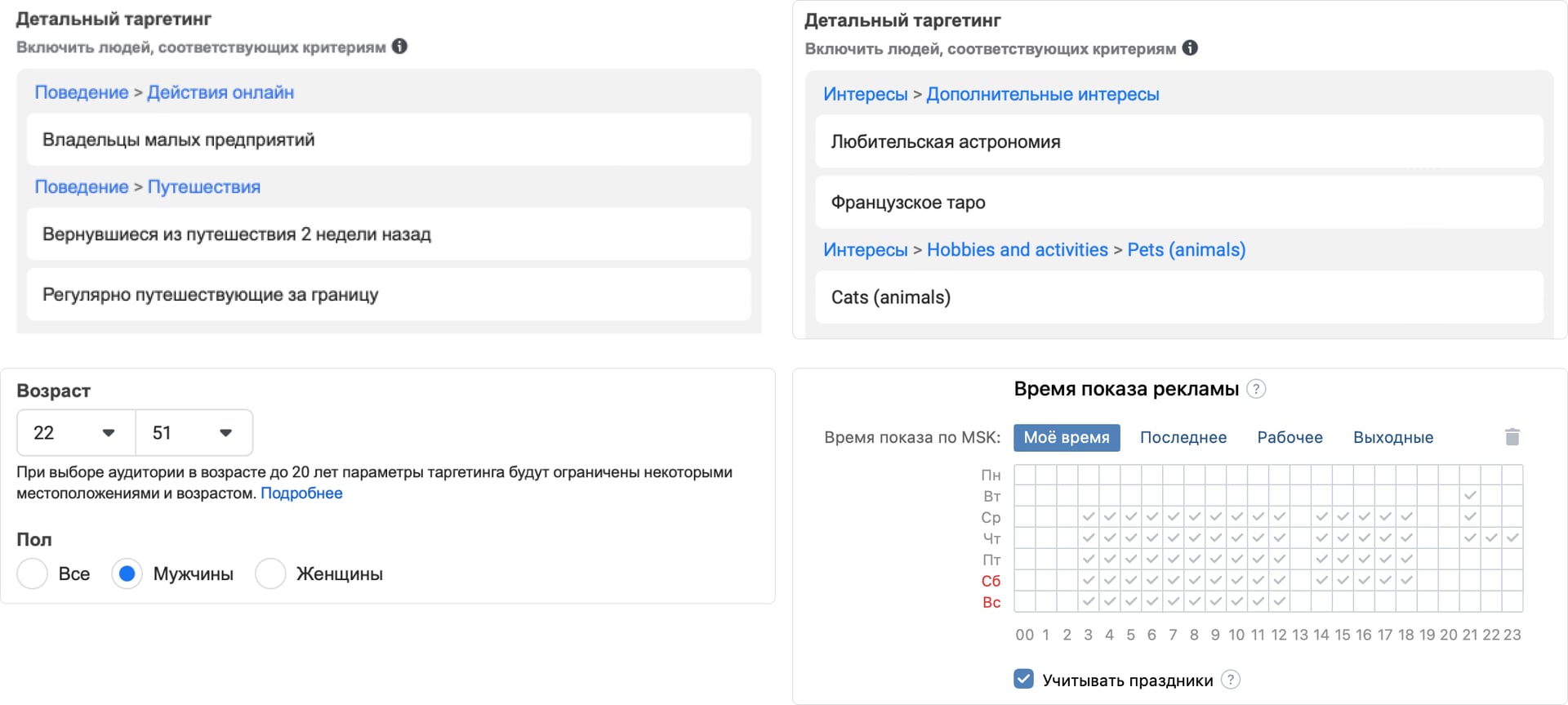This screenshot has width=1568, height=705.
Task: Click the Hobbies and activities link
Action: 1018,250
